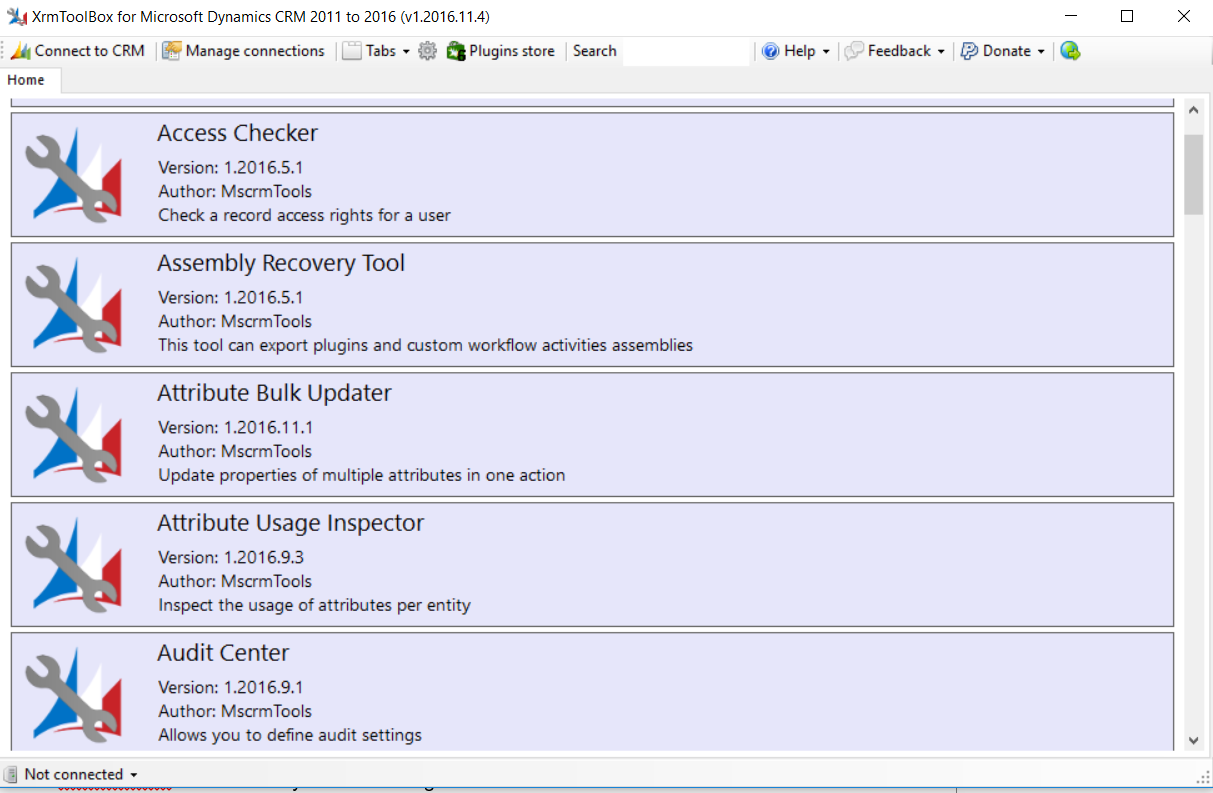Screen dimensions: 1213x793
Task: Click the Access Checker wrench icon
Action: tap(73, 175)
